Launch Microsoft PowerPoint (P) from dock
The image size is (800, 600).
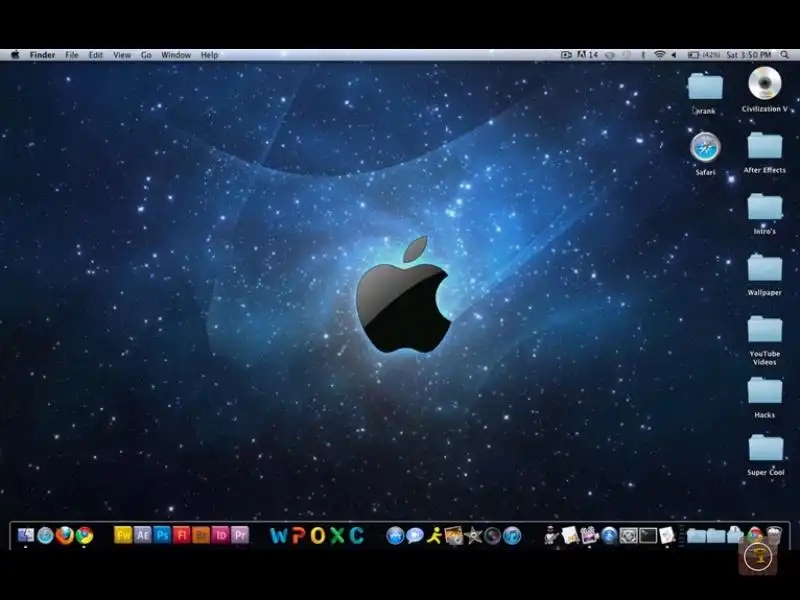(x=298, y=535)
